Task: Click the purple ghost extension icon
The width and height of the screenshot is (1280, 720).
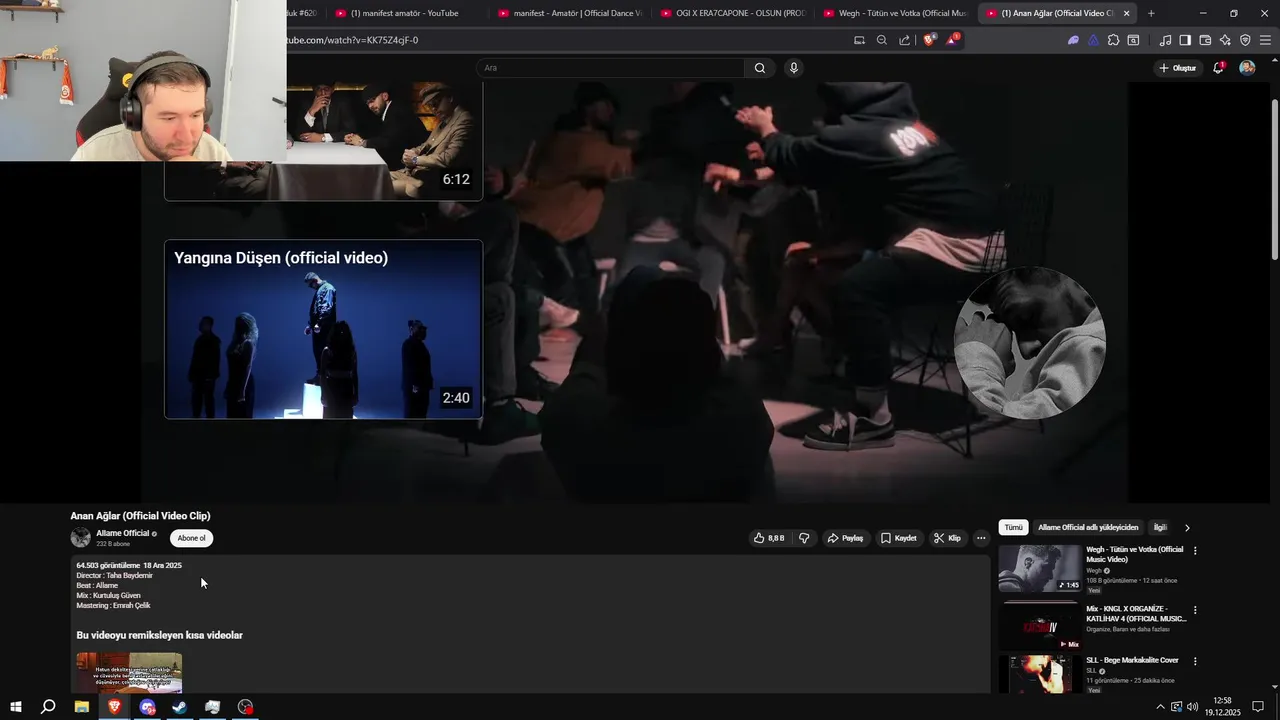Action: tap(1073, 40)
